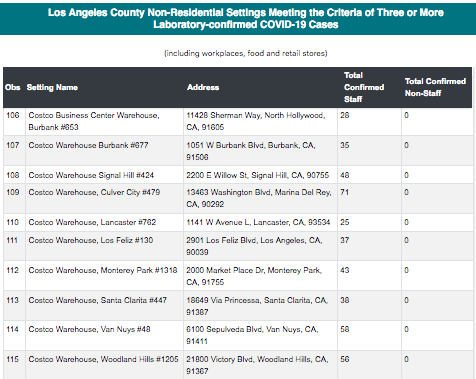The image size is (476, 379).
Task: Click observation number 115
Action: 13,359
